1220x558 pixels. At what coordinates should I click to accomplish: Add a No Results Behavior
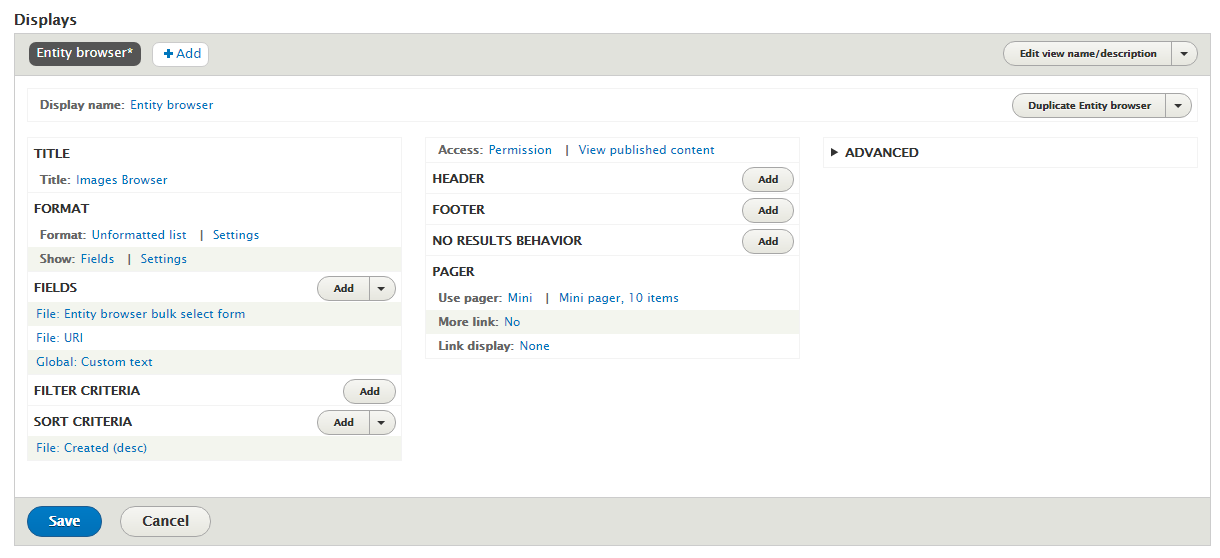pos(767,242)
